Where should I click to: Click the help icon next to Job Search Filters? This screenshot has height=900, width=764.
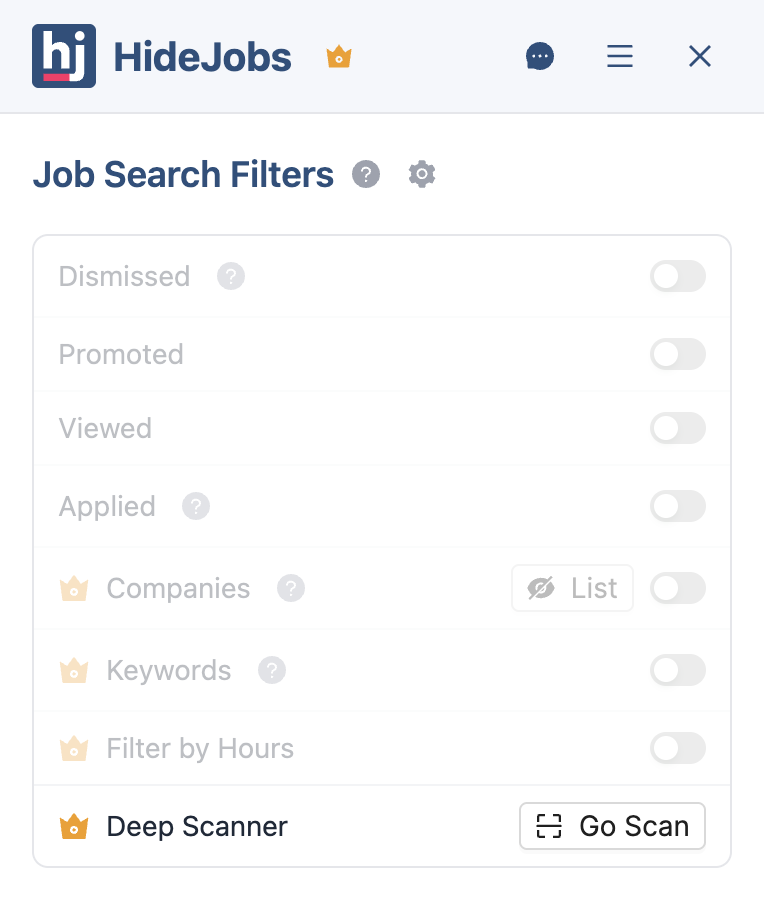(x=366, y=174)
